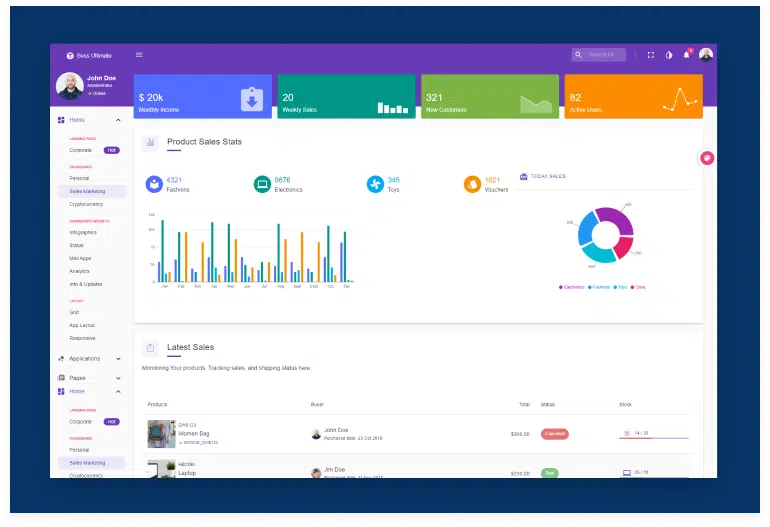The height and width of the screenshot is (527, 770).
Task: Open Mini Apps in the sidebar
Action: click(x=80, y=258)
